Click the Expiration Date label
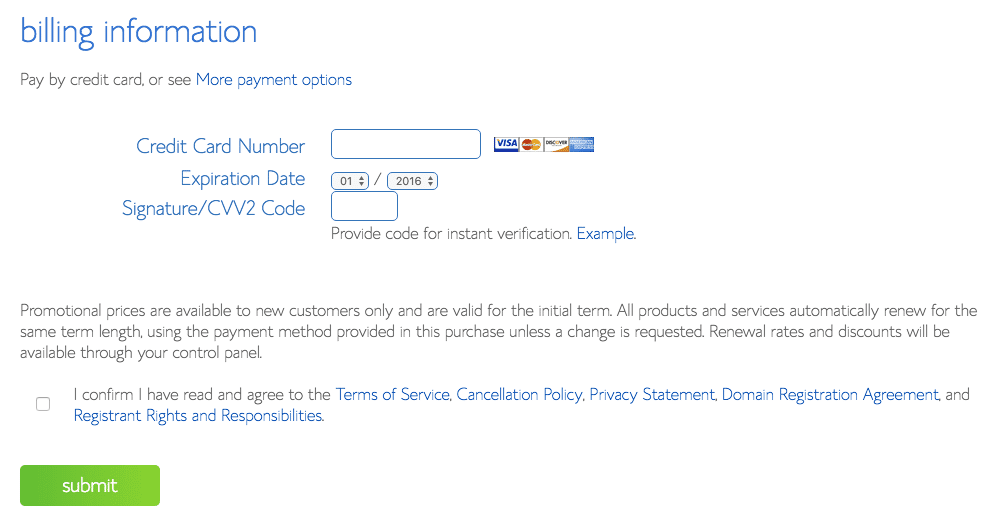 point(242,179)
